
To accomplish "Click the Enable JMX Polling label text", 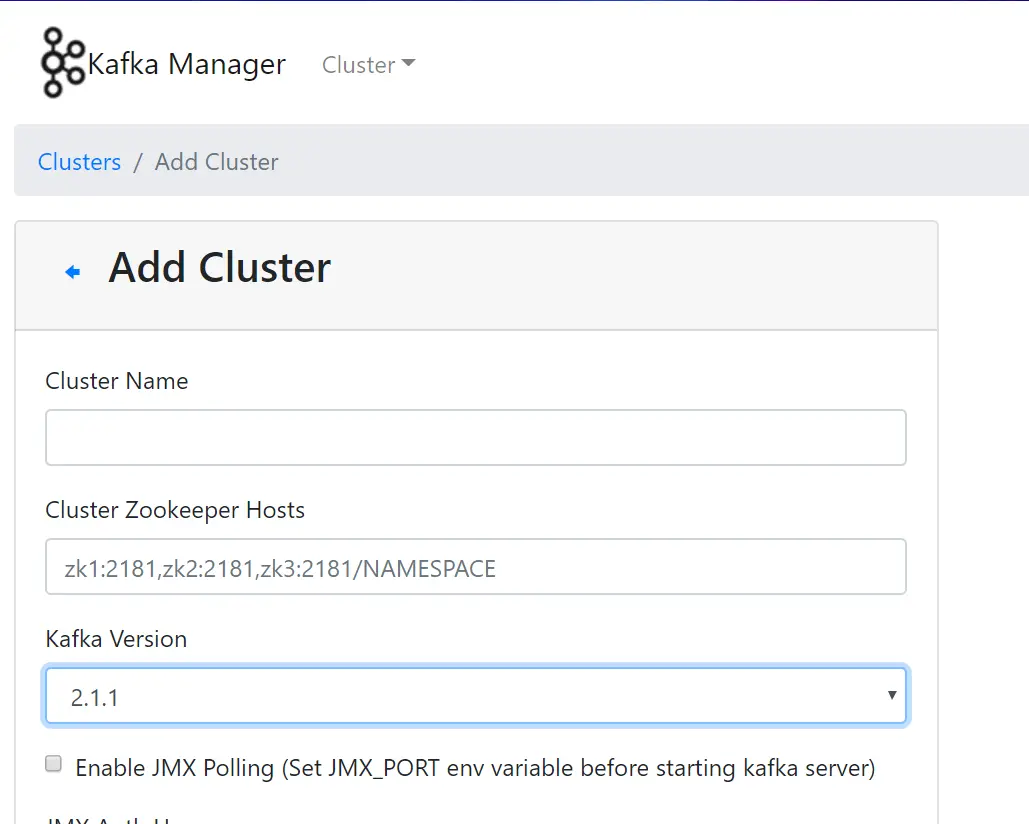I will coord(475,768).
